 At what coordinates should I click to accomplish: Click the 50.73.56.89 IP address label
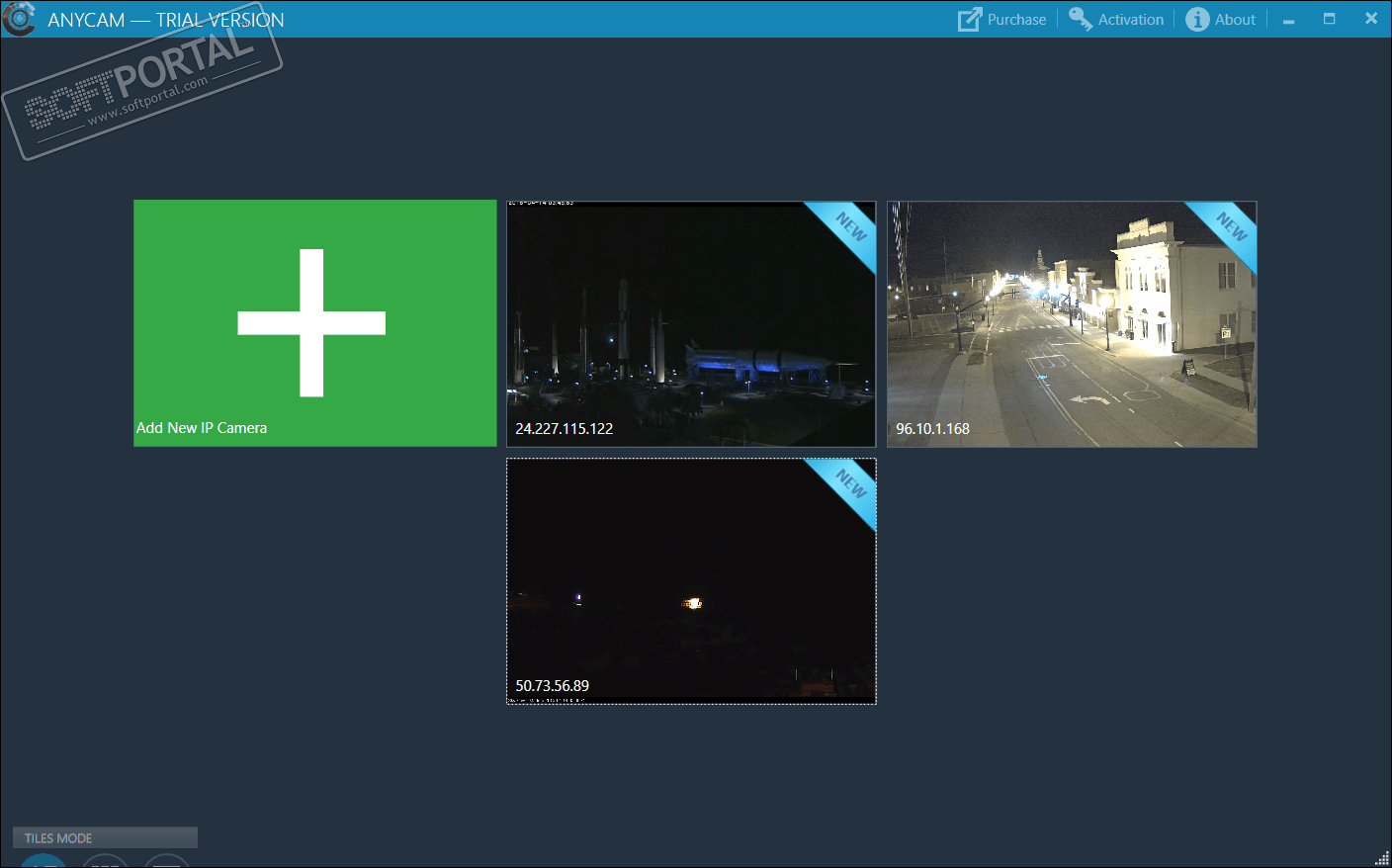pyautogui.click(x=553, y=686)
